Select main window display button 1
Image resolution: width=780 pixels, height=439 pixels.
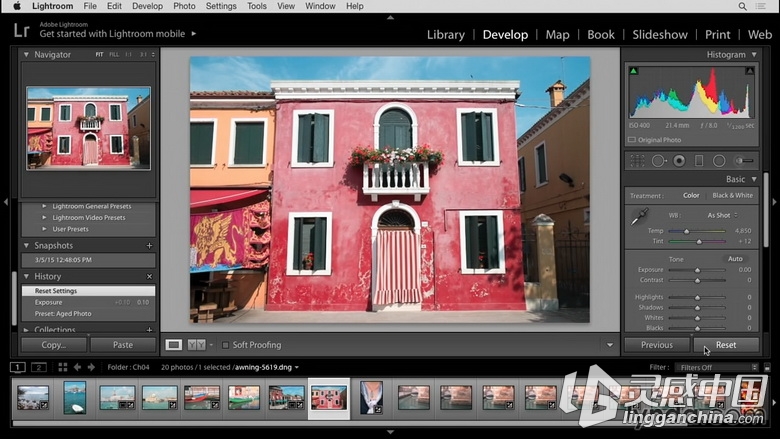pos(17,367)
